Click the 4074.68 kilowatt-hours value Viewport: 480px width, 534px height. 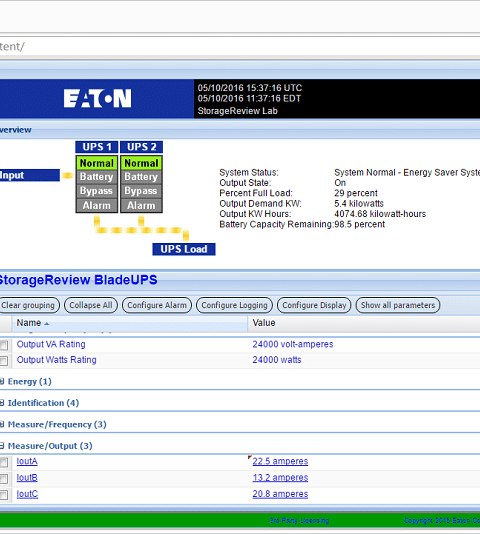tap(380, 214)
